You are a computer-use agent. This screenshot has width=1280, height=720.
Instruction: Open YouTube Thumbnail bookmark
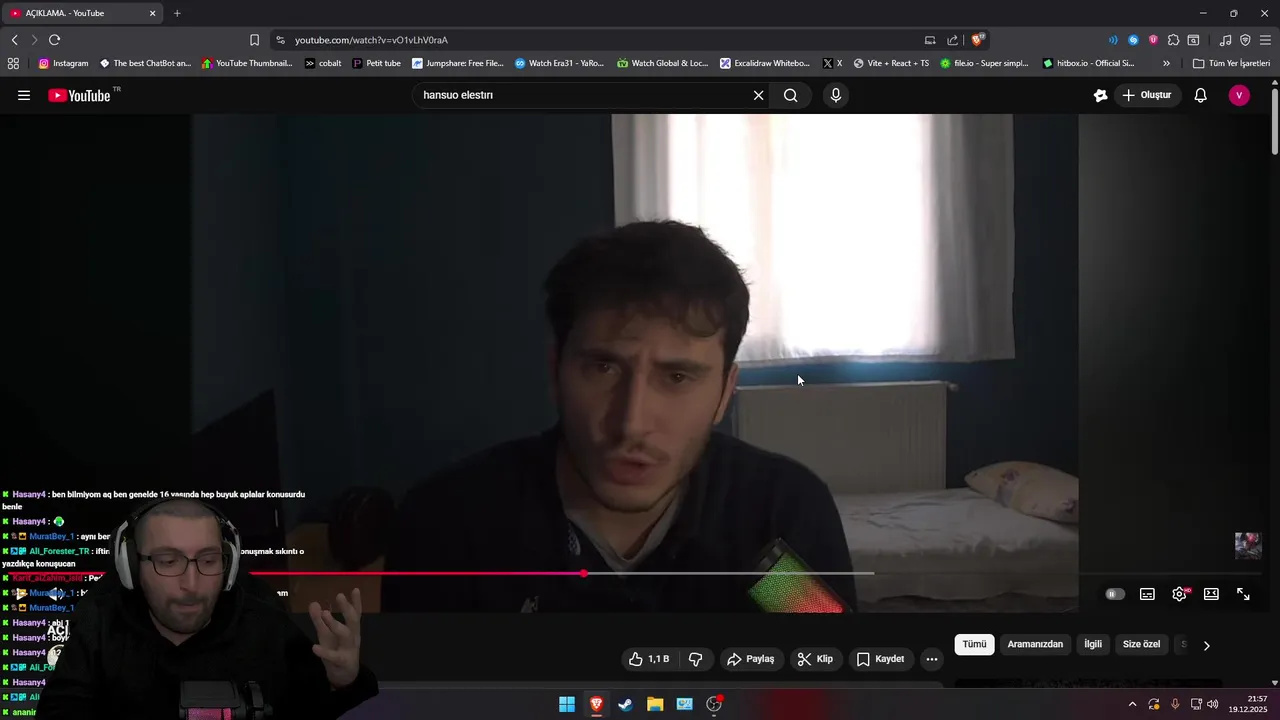coord(247,63)
